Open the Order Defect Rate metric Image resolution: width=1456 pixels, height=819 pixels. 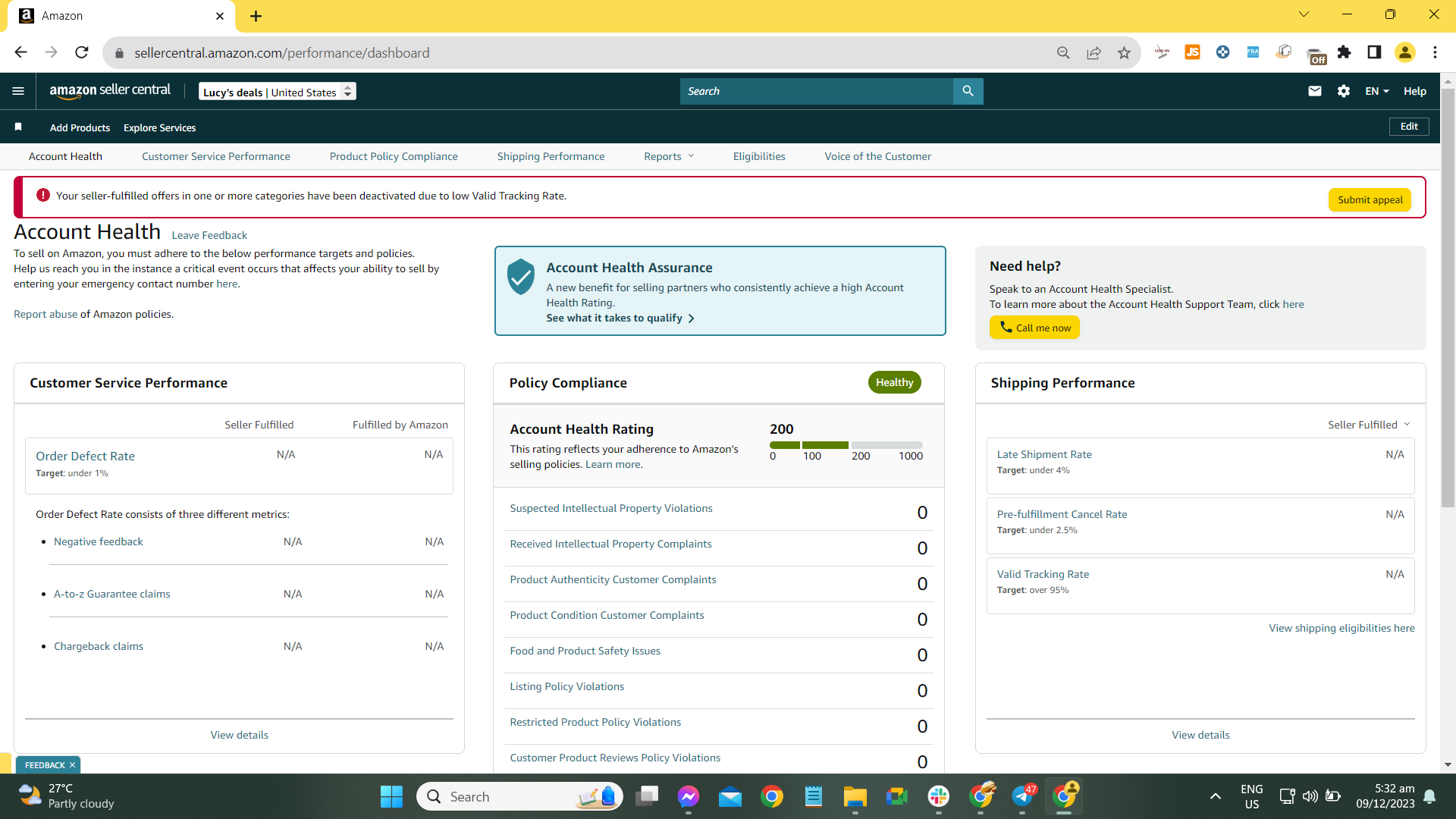85,456
